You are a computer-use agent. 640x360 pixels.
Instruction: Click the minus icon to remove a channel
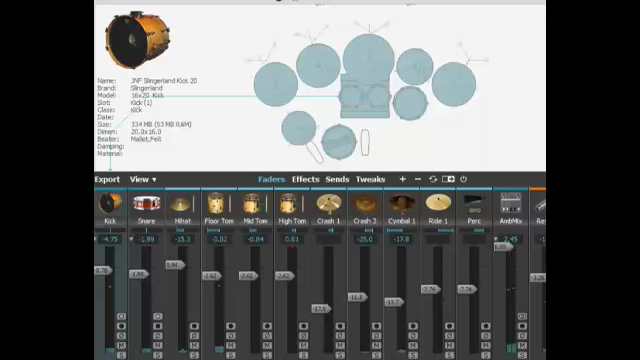pyautogui.click(x=418, y=179)
